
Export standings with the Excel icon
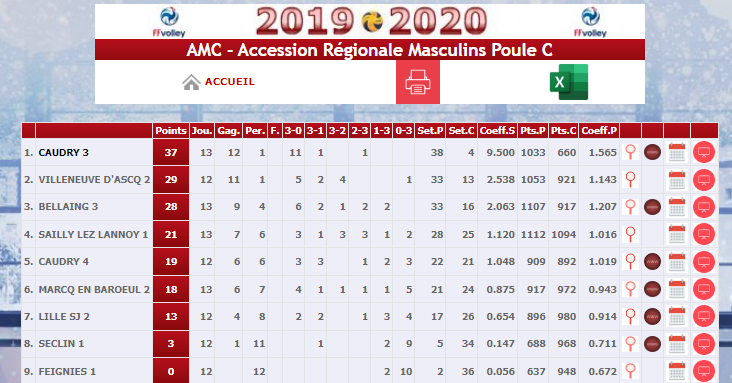pyautogui.click(x=569, y=82)
